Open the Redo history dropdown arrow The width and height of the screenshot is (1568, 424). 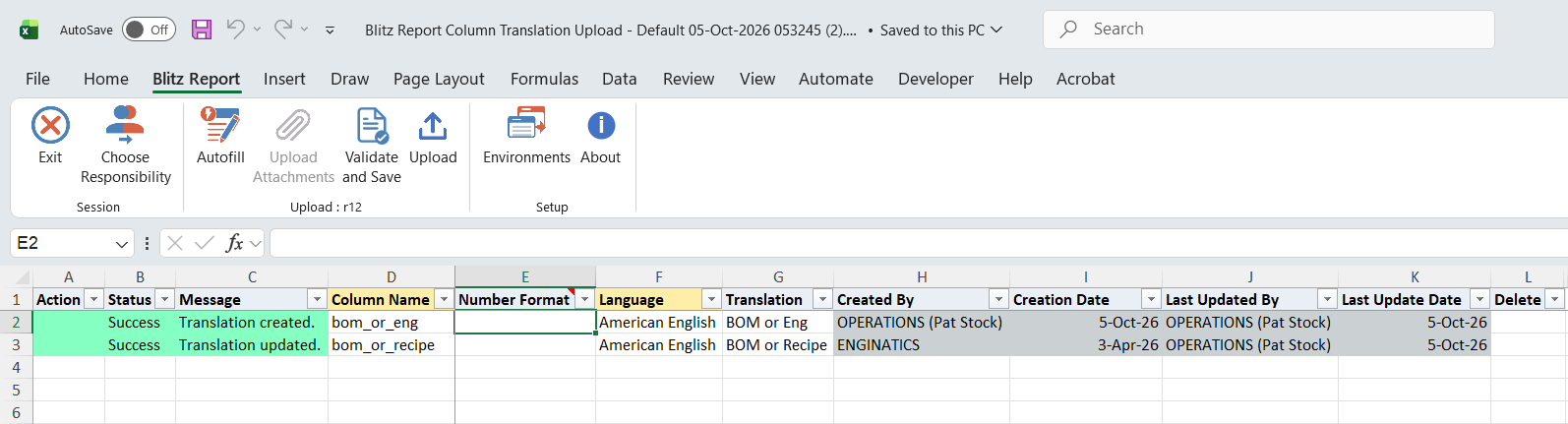(x=305, y=30)
